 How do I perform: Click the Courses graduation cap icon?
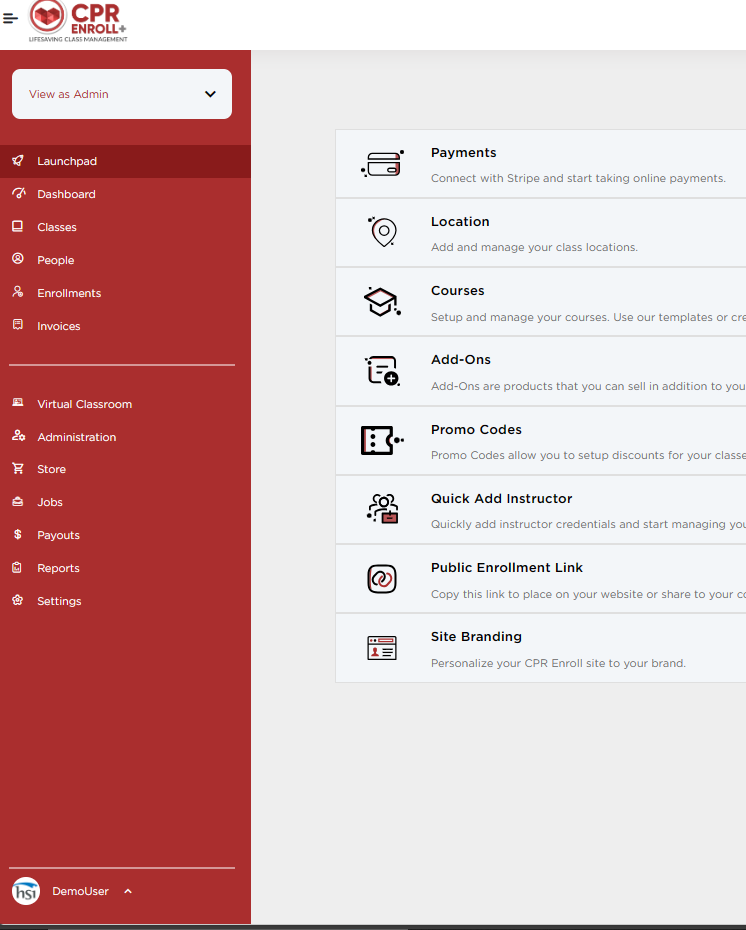click(x=382, y=302)
